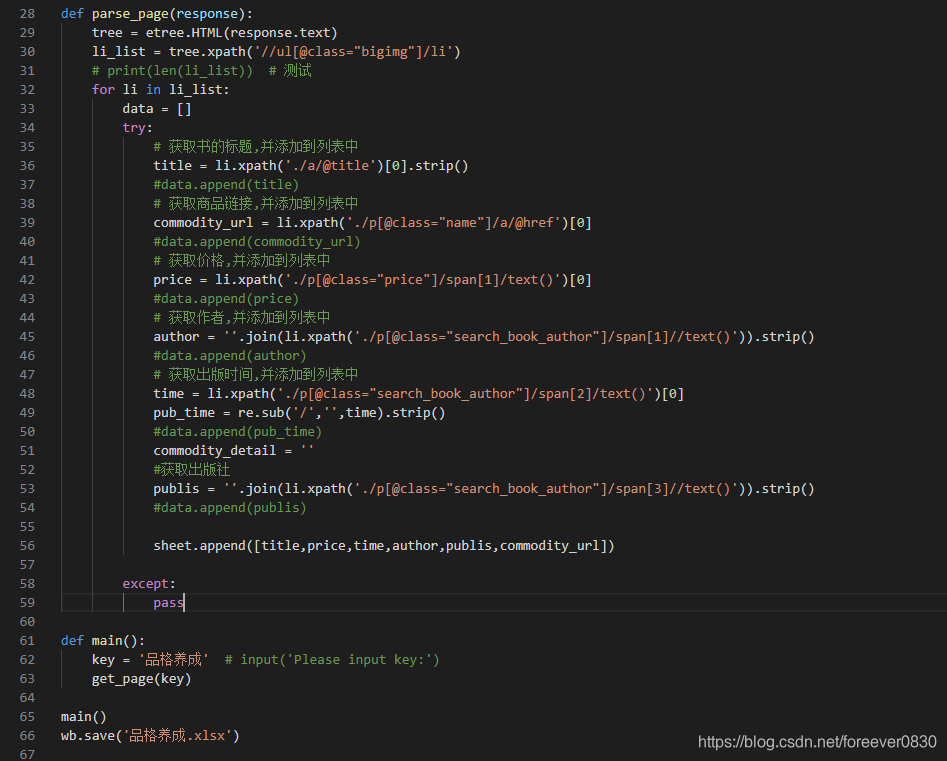Click the sheet.append list line
The width and height of the screenshot is (947, 761).
[384, 545]
